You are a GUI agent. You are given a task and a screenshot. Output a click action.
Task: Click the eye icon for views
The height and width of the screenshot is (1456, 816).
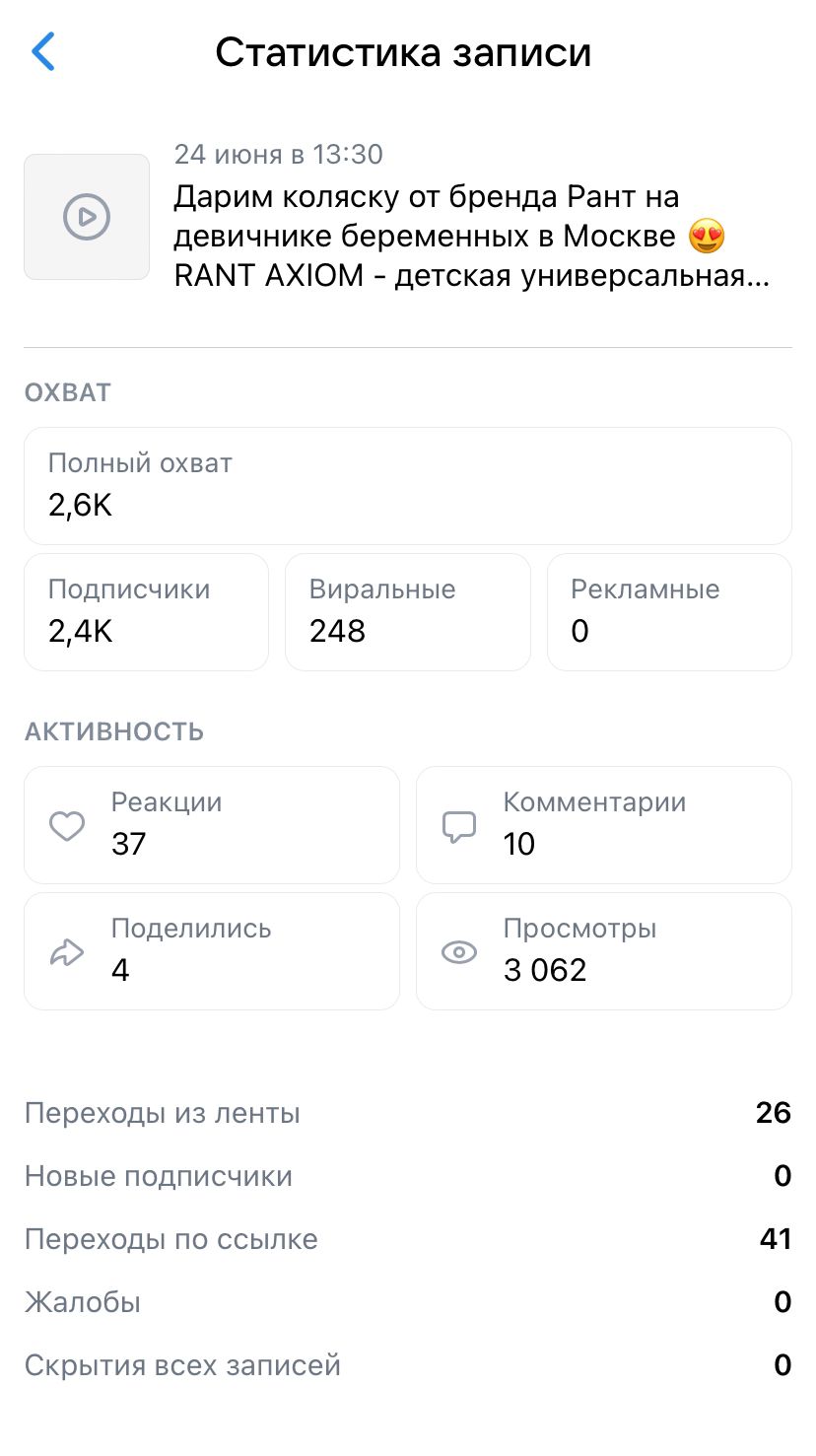[459, 952]
